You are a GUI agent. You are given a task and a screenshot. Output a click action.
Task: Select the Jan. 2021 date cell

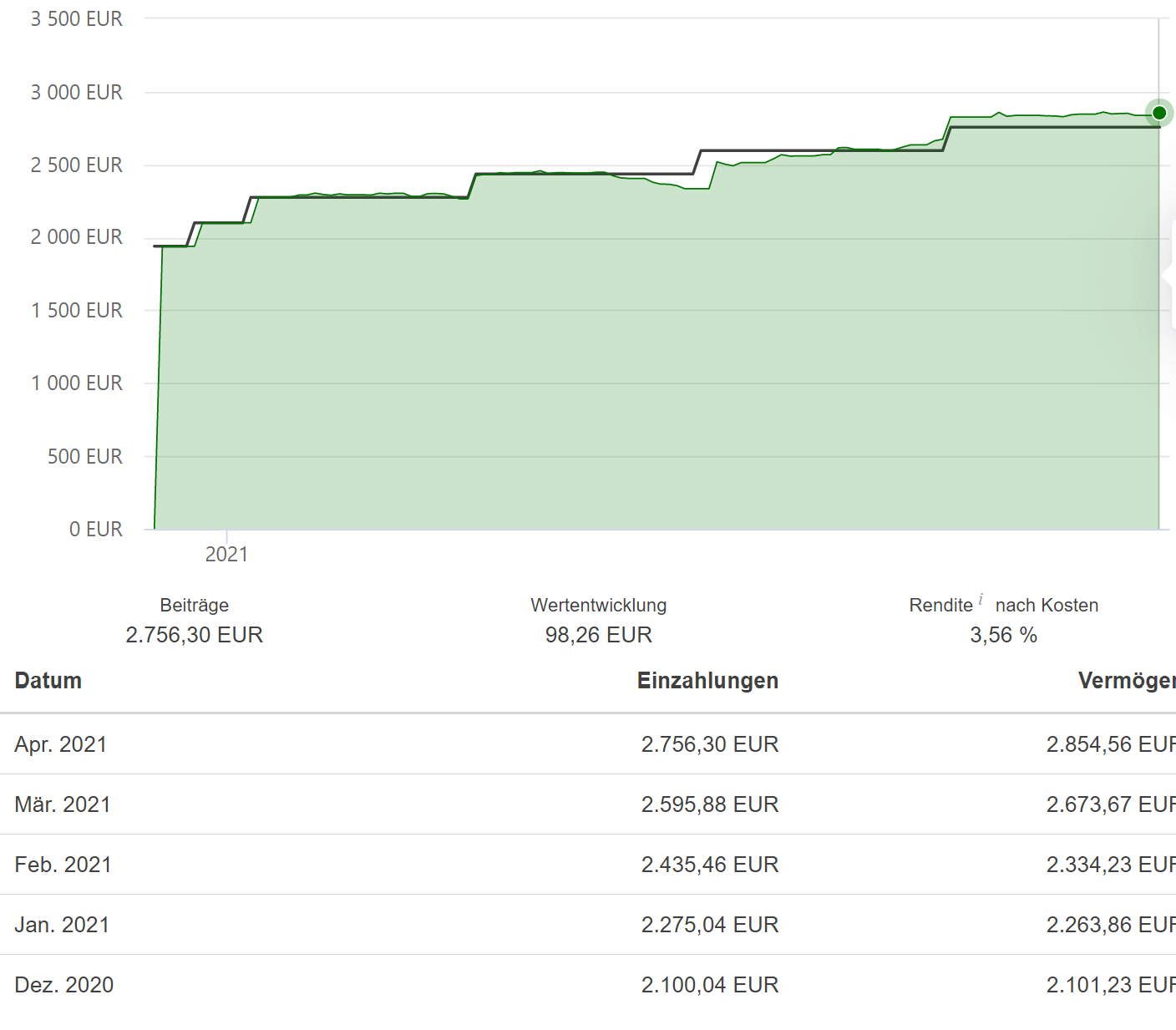coord(62,925)
